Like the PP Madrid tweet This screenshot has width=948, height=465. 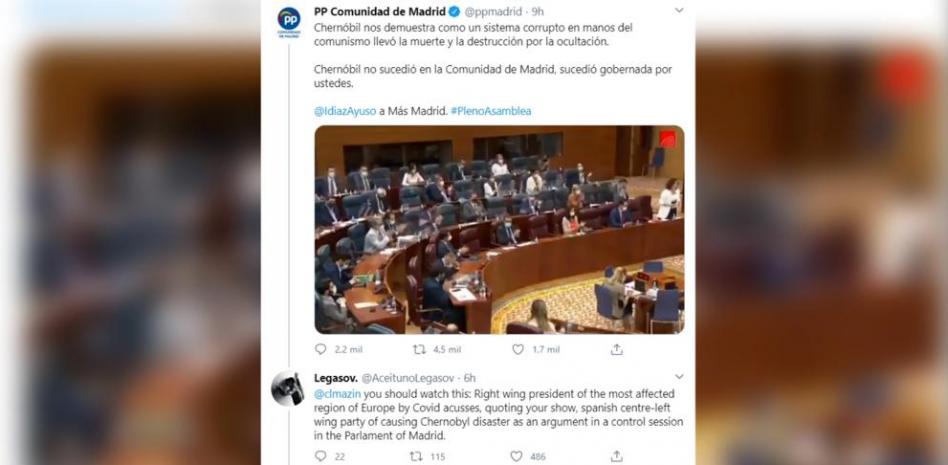[x=518, y=350]
